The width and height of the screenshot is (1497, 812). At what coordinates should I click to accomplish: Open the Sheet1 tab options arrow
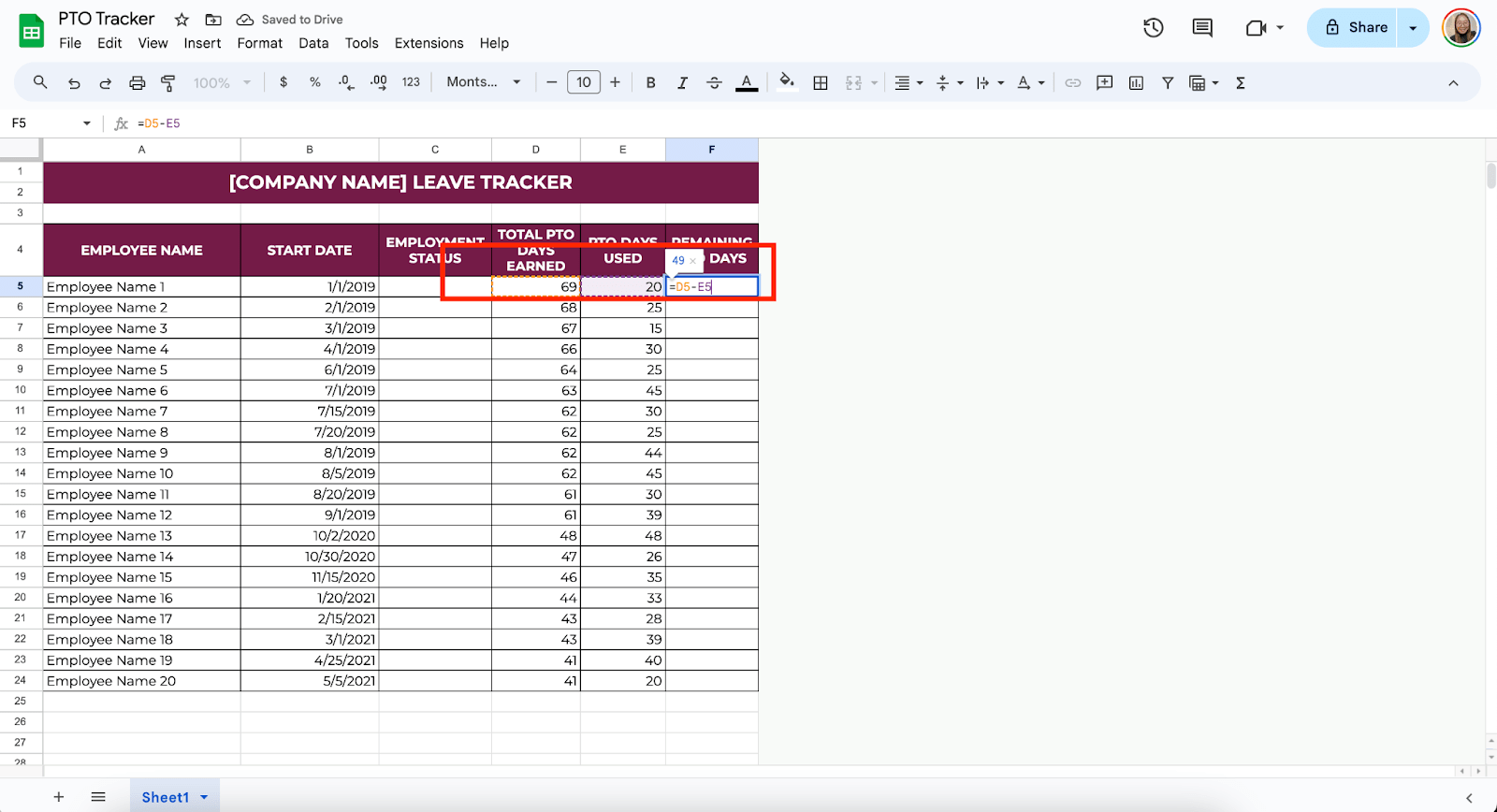click(x=204, y=797)
